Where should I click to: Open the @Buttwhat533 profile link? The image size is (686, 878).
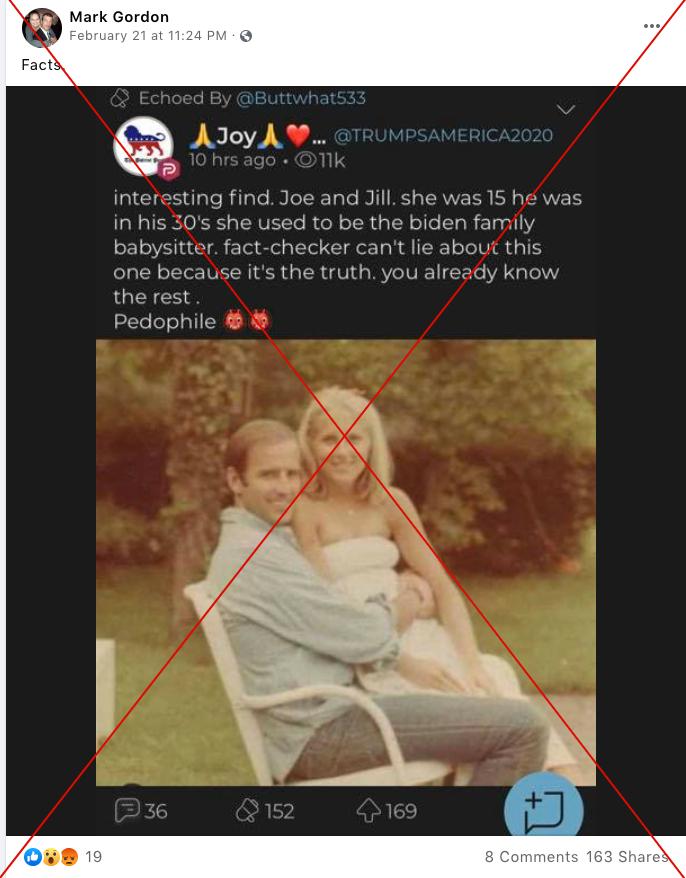[301, 98]
